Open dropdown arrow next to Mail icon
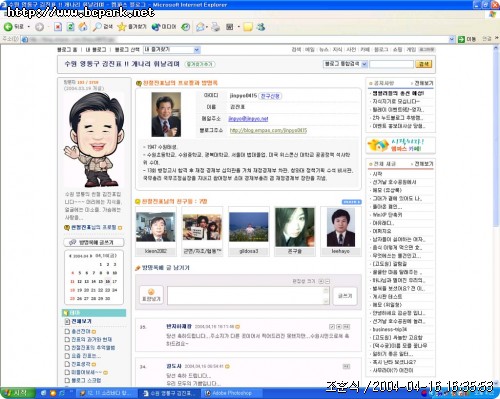The width and height of the screenshot is (500, 399). (207, 27)
